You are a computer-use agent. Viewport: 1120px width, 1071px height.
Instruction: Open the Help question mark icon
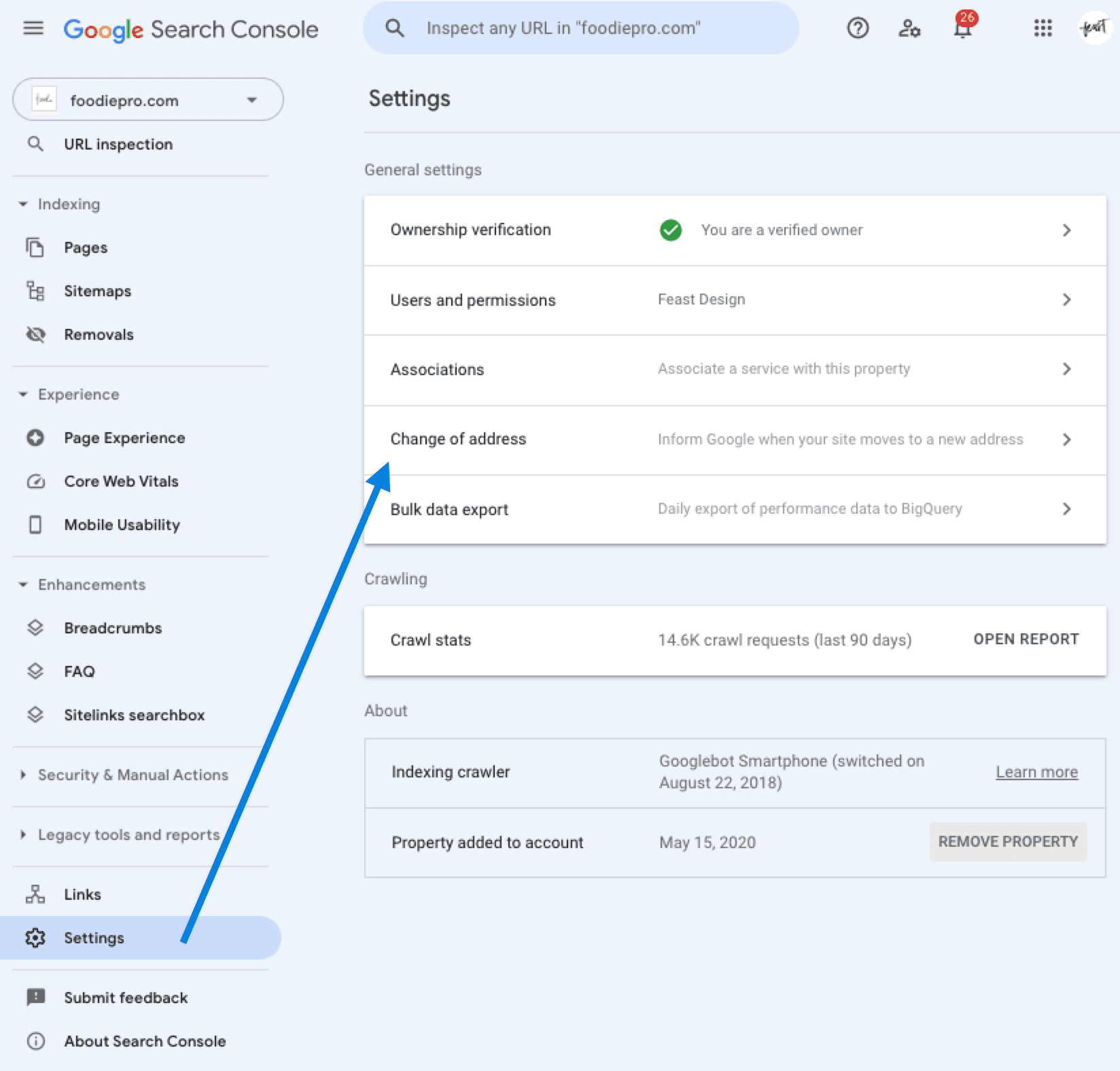pos(858,28)
